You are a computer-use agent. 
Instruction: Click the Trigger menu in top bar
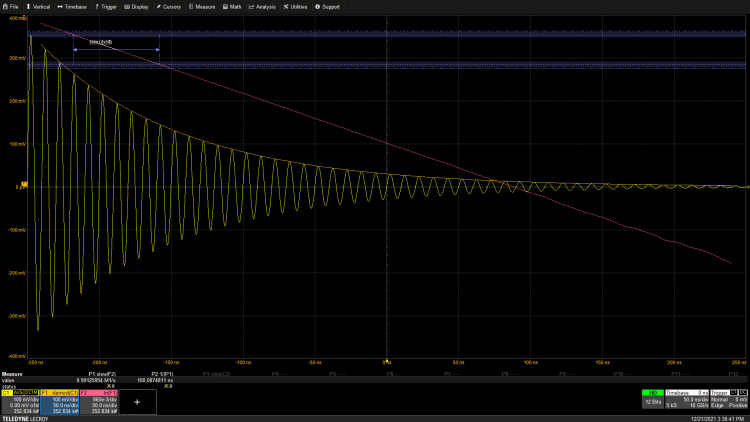(x=108, y=6)
